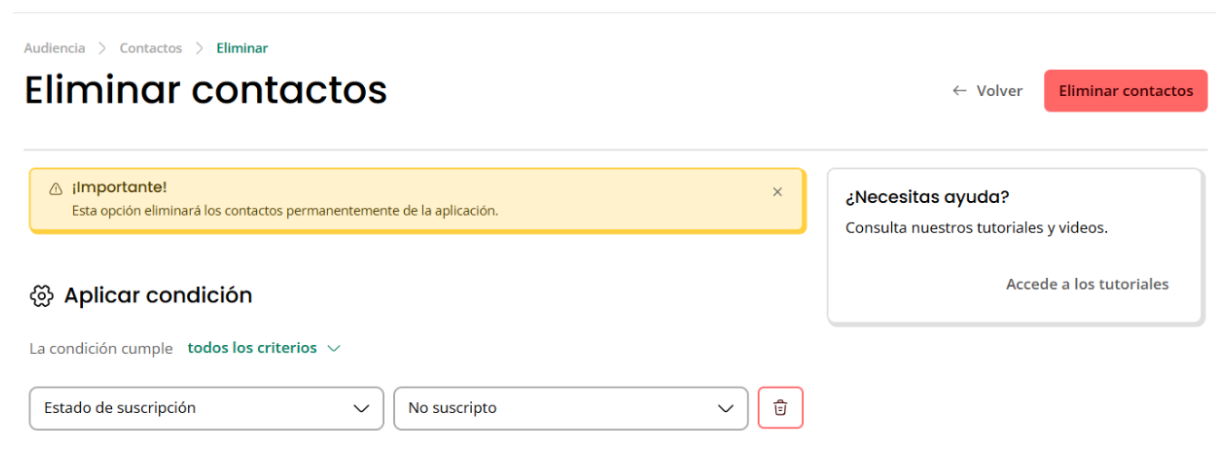
Task: Click the green chevron after todos los criterios
Action: [x=334, y=349]
